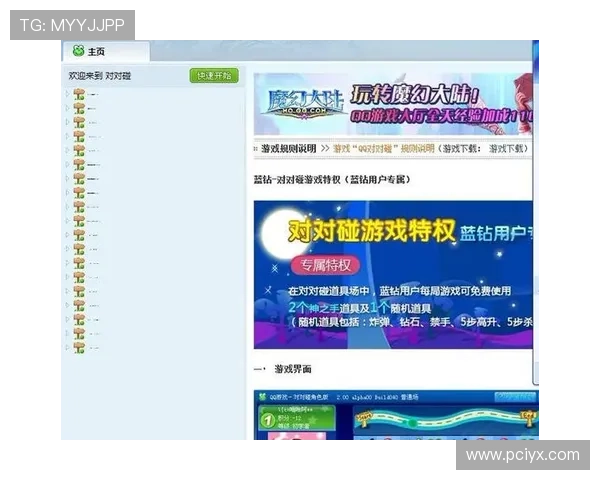The height and width of the screenshot is (480, 600).
Task: Select the bottommost signpost icon in room list
Action: (79, 348)
